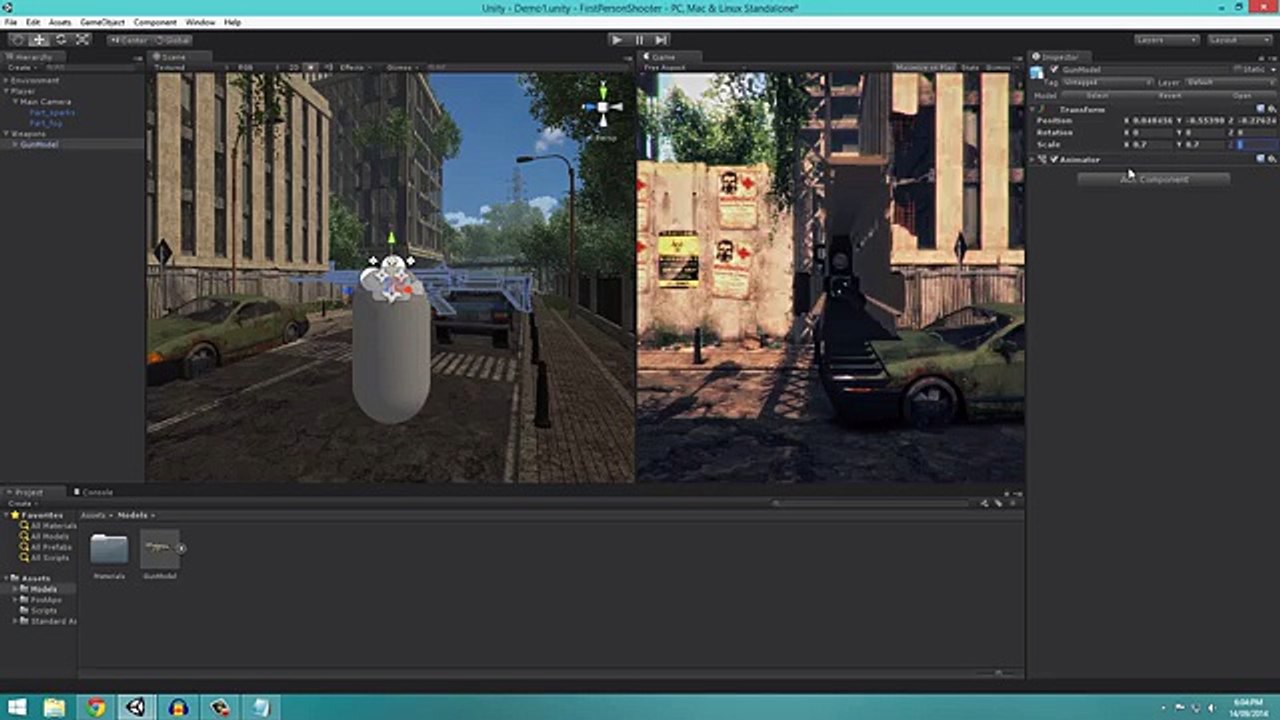The width and height of the screenshot is (1280, 720).
Task: Toggle Maximize on Play
Action: click(x=924, y=68)
